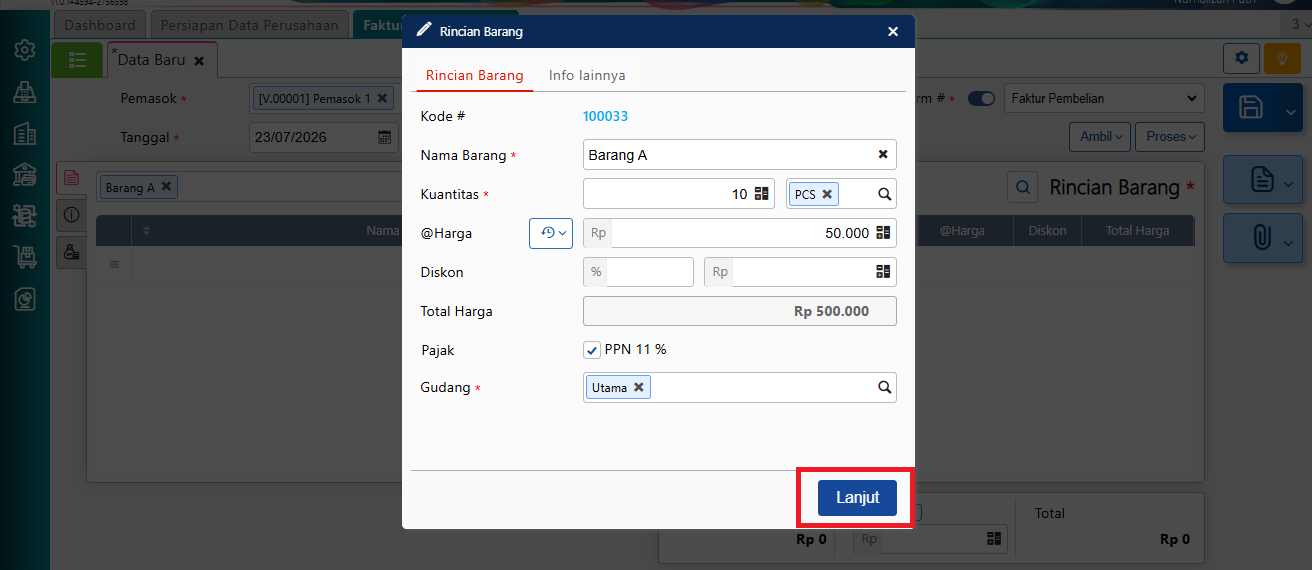Click into @Harga price input
The height and width of the screenshot is (570, 1312).
(x=741, y=232)
